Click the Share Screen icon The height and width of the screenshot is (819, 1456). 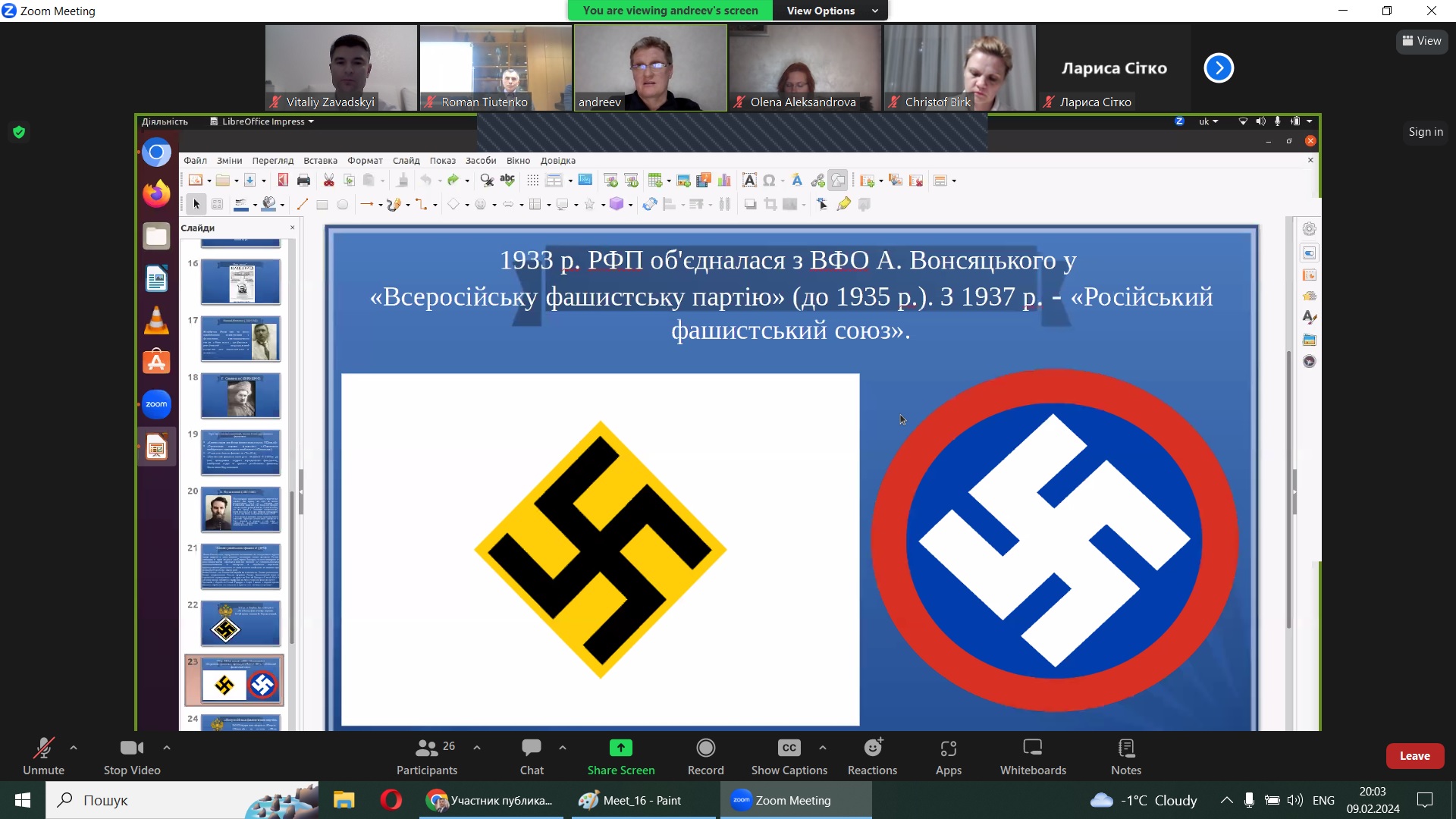(620, 748)
